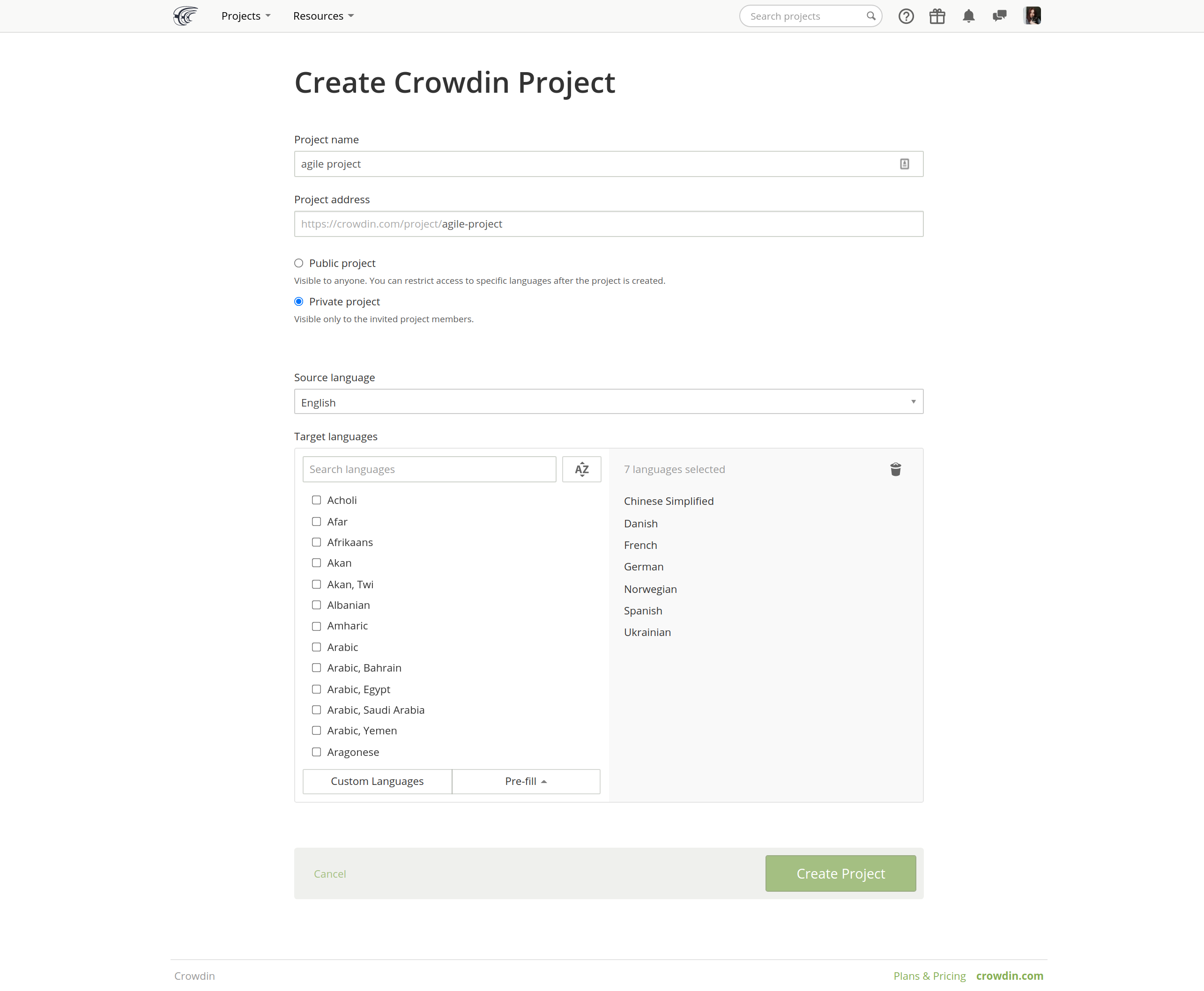The height and width of the screenshot is (991, 1204).
Task: Click the Project address input field
Action: click(608, 223)
